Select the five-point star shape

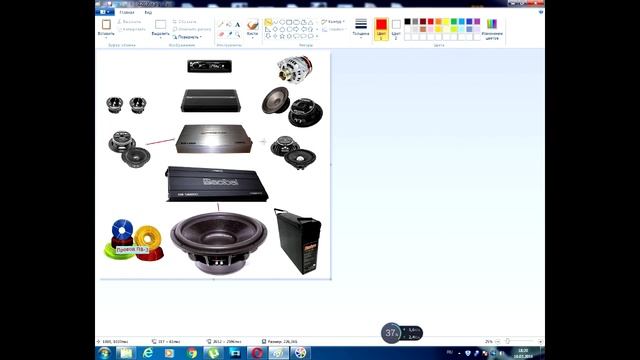coord(282,36)
